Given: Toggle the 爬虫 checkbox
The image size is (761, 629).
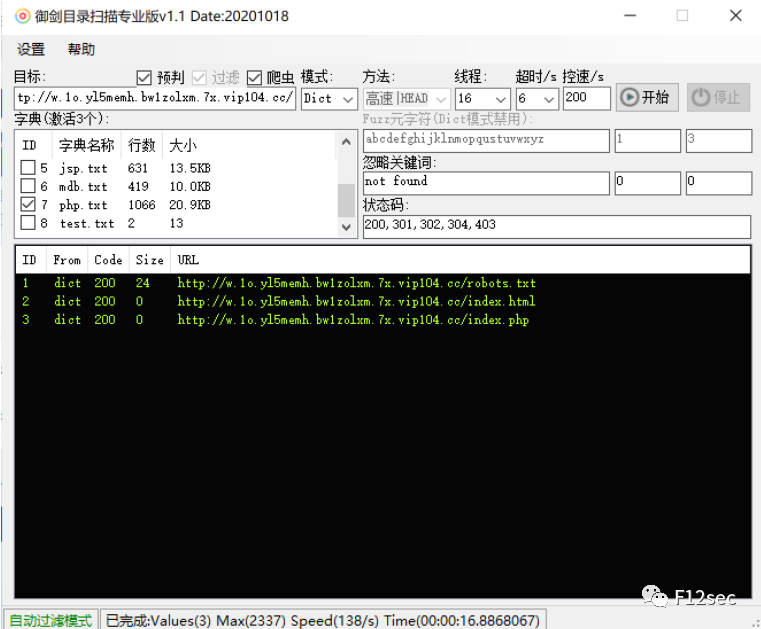Looking at the screenshot, I should (x=254, y=77).
